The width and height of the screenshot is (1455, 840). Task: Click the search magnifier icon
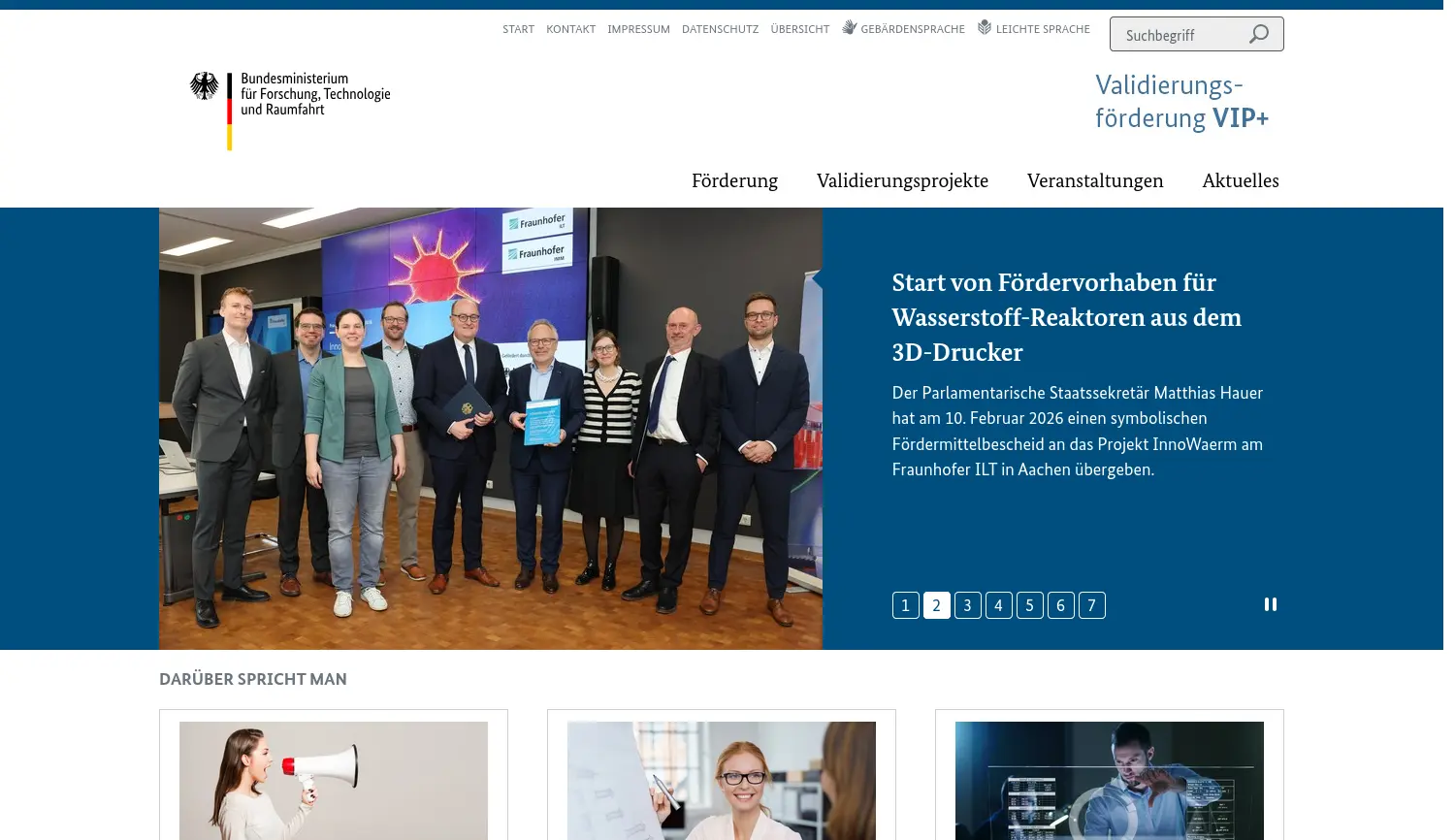tap(1259, 35)
